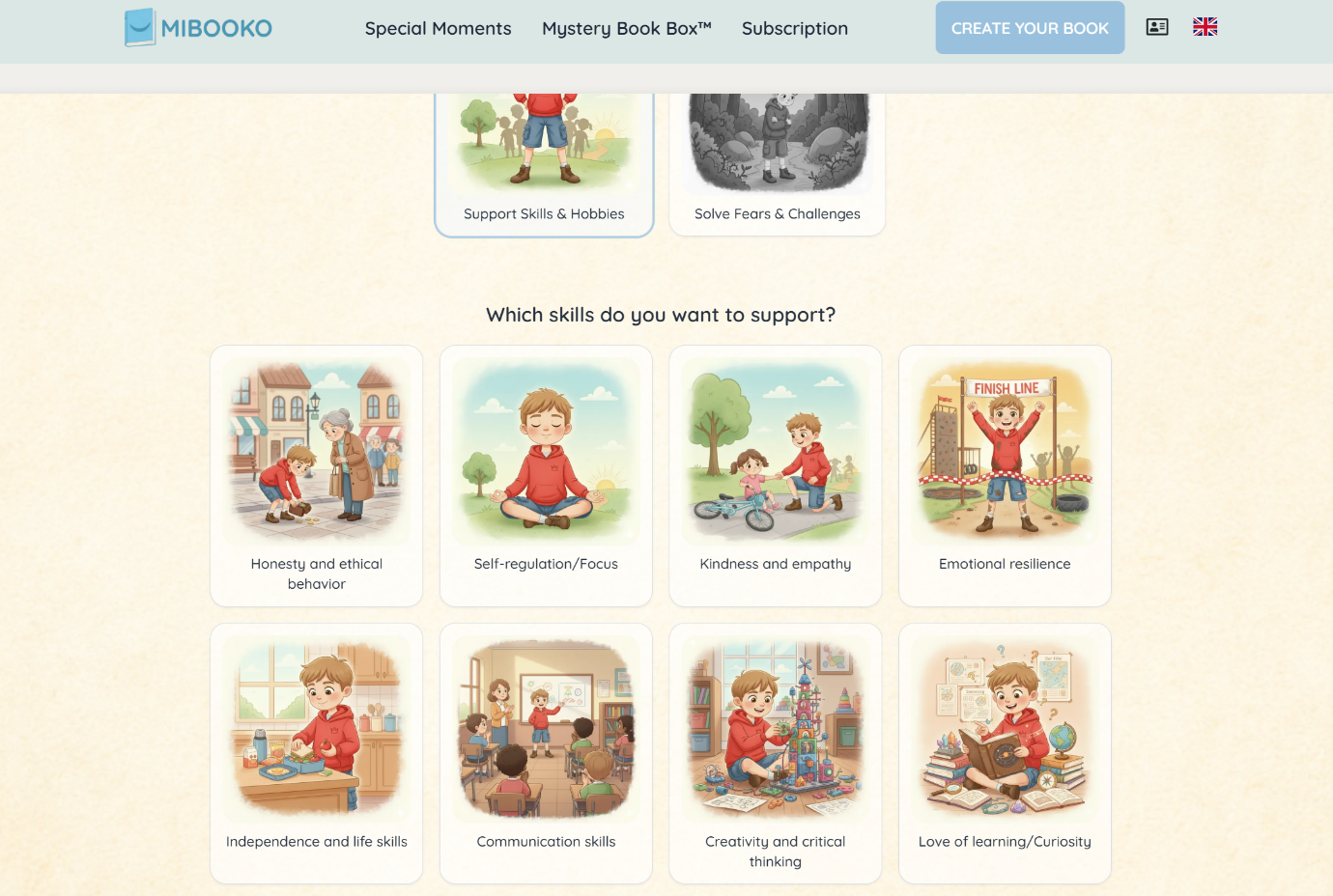Click the boy reading books illustration

pyautogui.click(x=1005, y=730)
